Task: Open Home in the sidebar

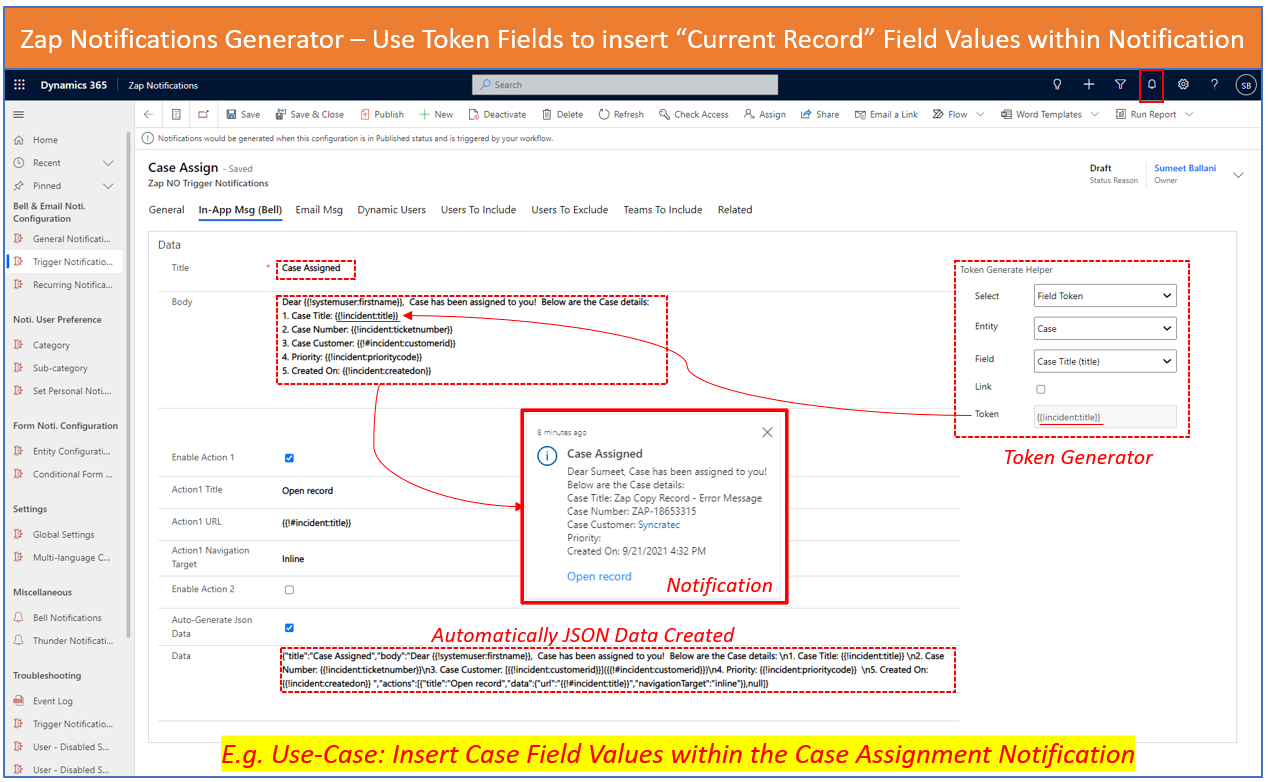Action: click(45, 140)
